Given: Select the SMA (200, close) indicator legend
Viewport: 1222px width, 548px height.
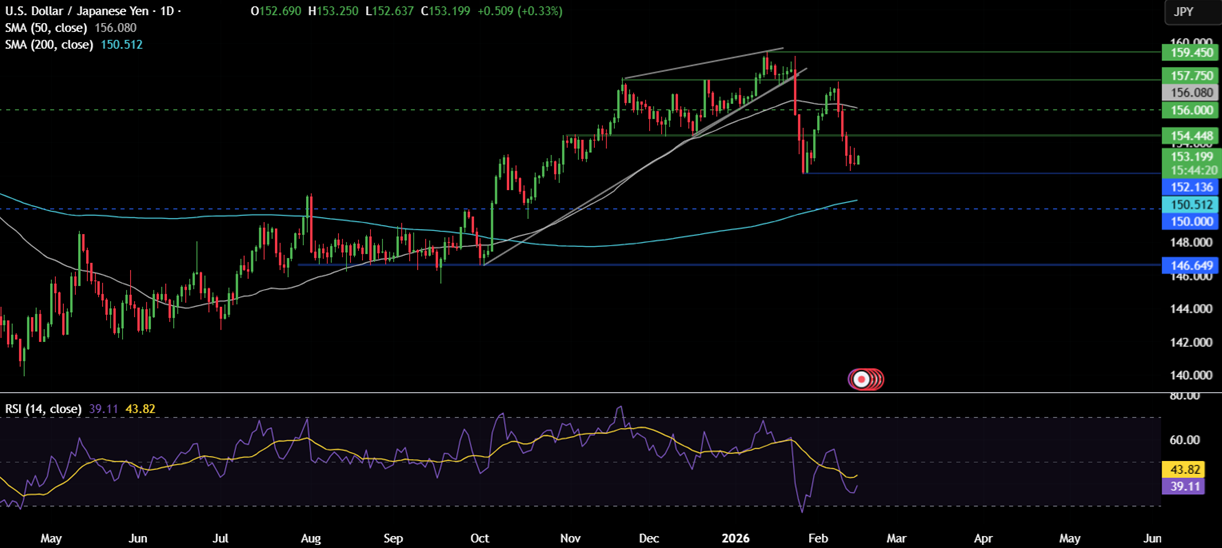Looking at the screenshot, I should click(x=50, y=45).
